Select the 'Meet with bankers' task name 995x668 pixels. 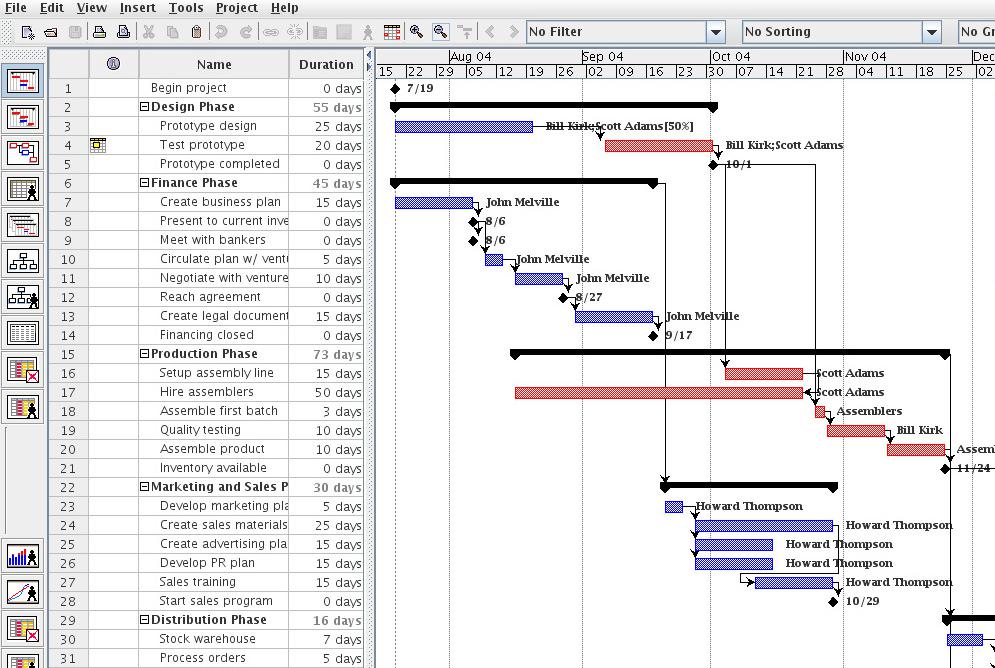coord(213,240)
